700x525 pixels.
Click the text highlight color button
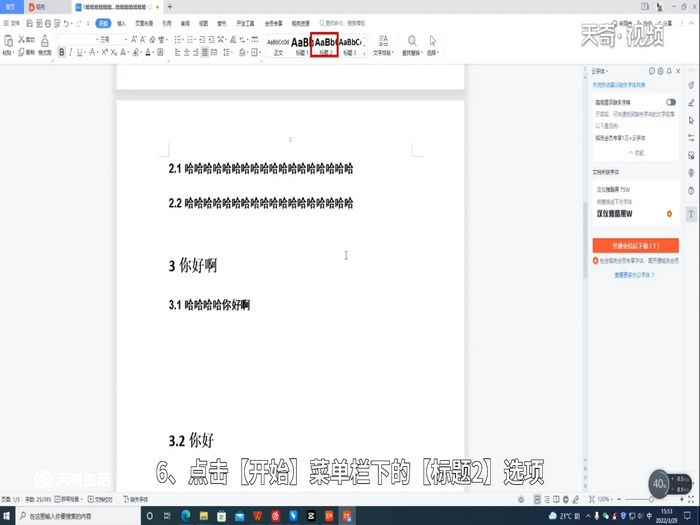(136, 52)
